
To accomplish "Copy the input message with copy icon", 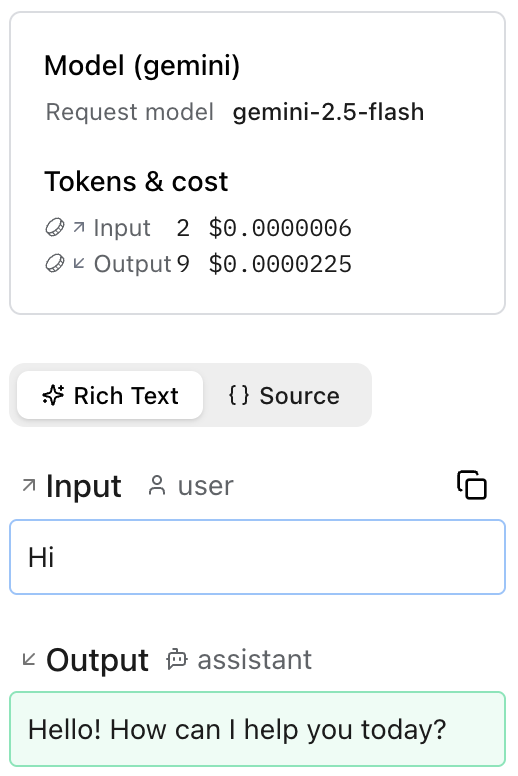I will click(x=471, y=485).
